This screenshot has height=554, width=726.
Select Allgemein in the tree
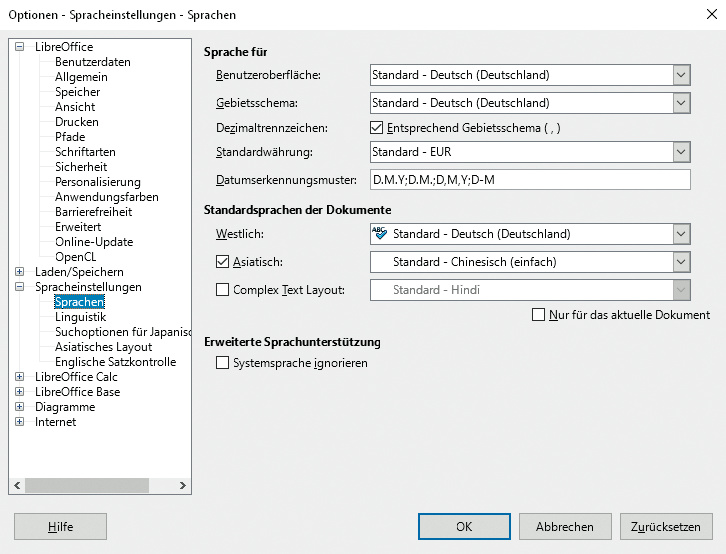point(81,77)
